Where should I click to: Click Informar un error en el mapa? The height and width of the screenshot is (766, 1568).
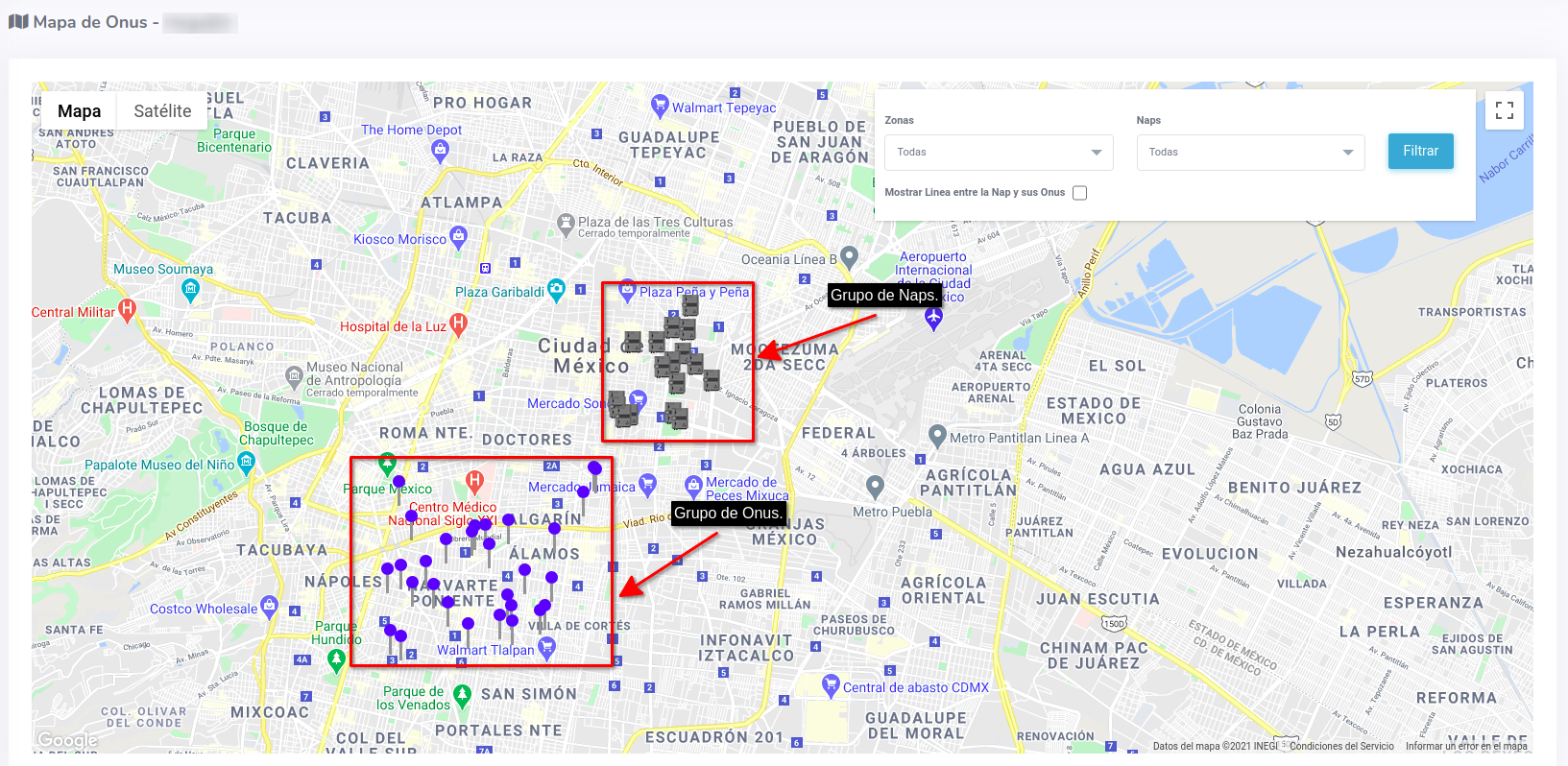[x=1465, y=746]
